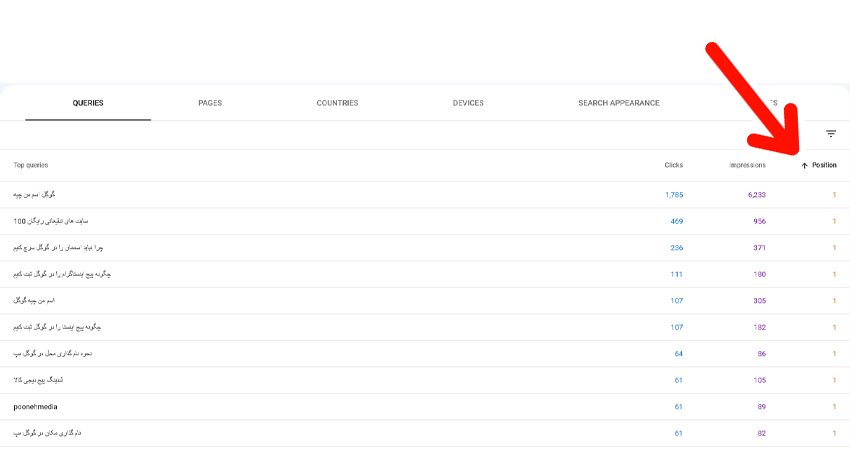Sort table by the Position column header
Viewport: 850px width, 450px height.
(819, 165)
